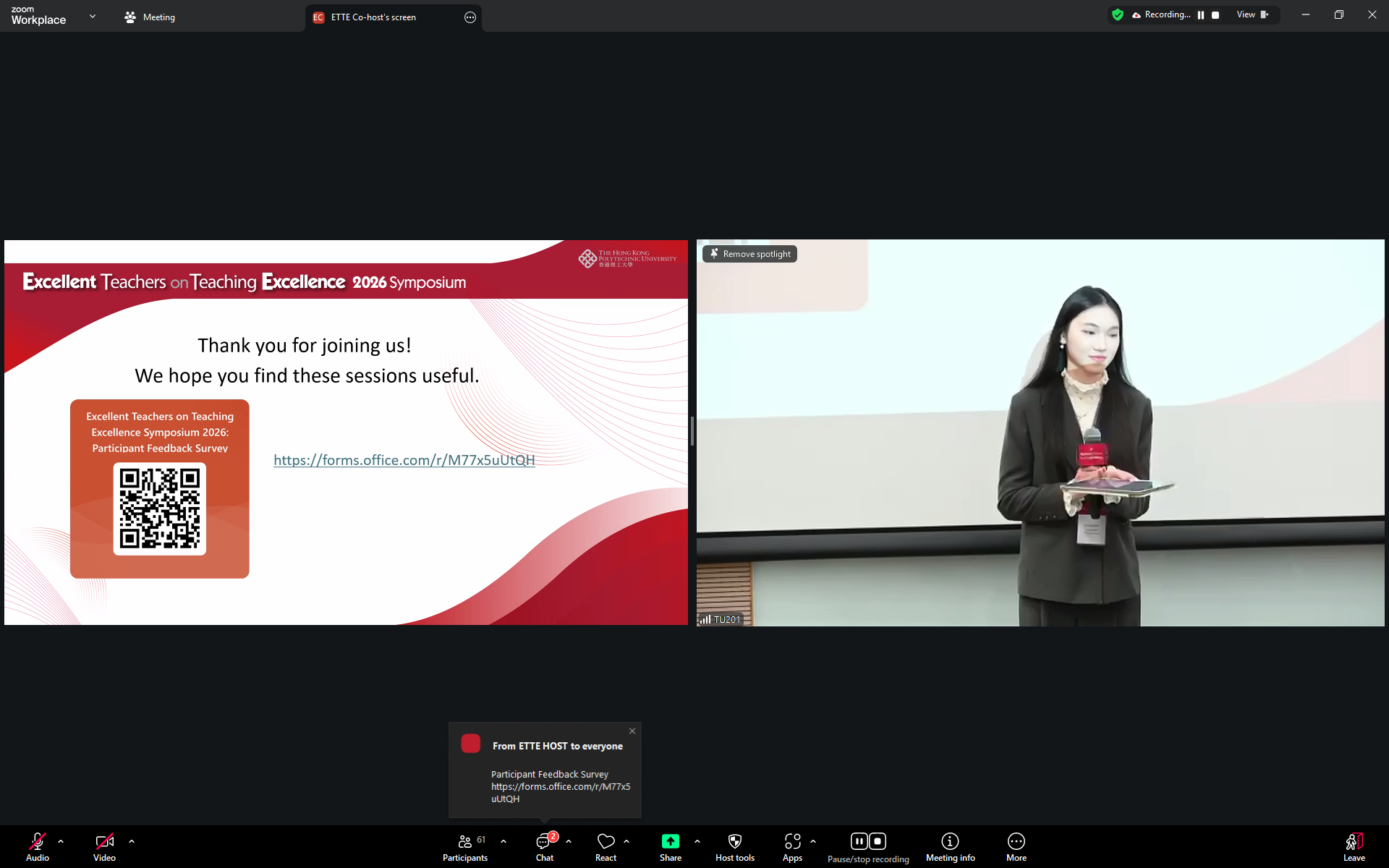Open Zoom Workplace dropdown arrow
The height and width of the screenshot is (868, 1389).
point(93,16)
